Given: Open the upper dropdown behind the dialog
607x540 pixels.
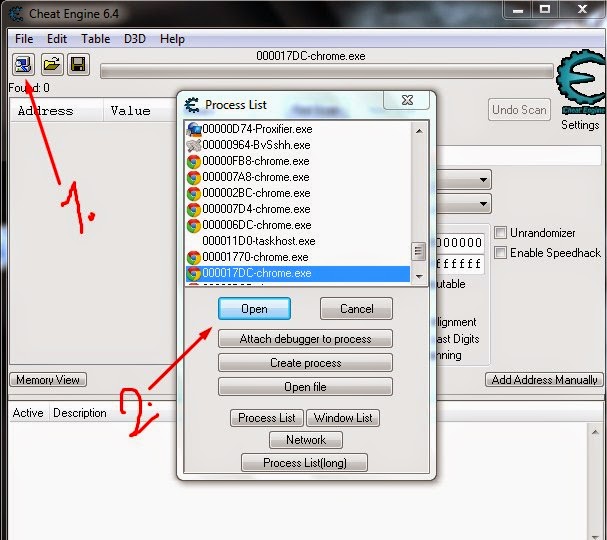Looking at the screenshot, I should coord(483,180).
